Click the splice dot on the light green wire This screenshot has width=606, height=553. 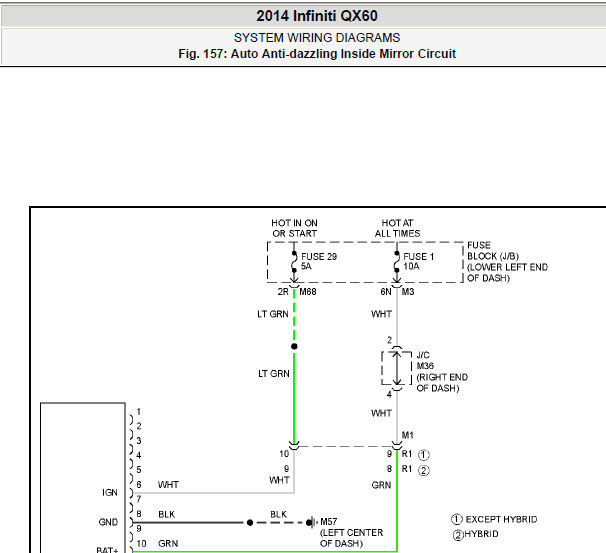(x=294, y=346)
